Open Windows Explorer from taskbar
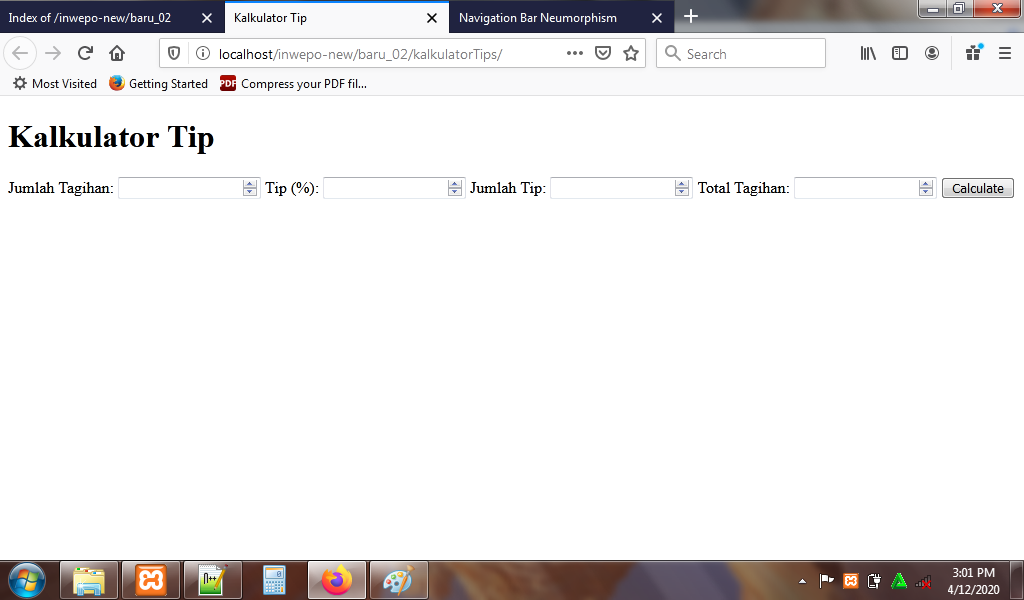Viewport: 1024px width, 600px height. click(89, 580)
